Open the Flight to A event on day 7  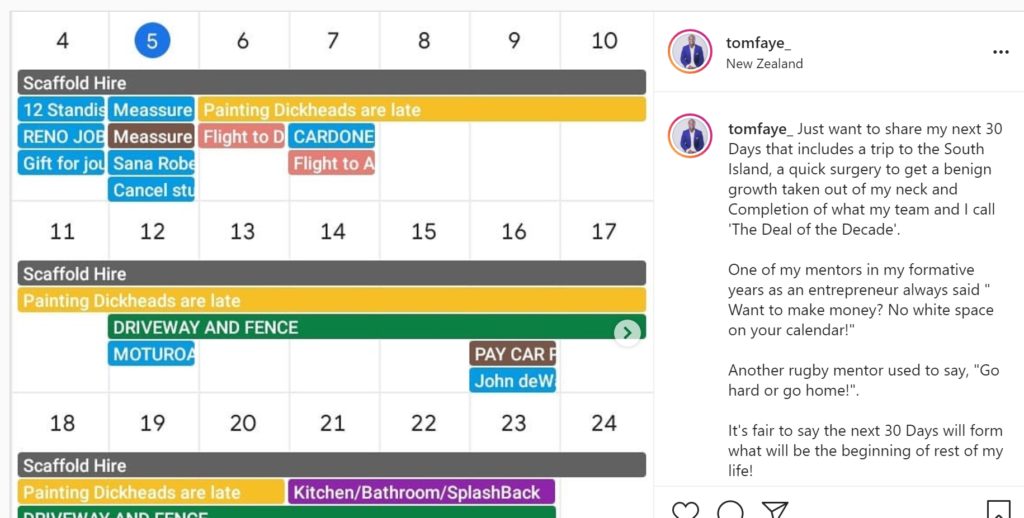click(x=332, y=163)
